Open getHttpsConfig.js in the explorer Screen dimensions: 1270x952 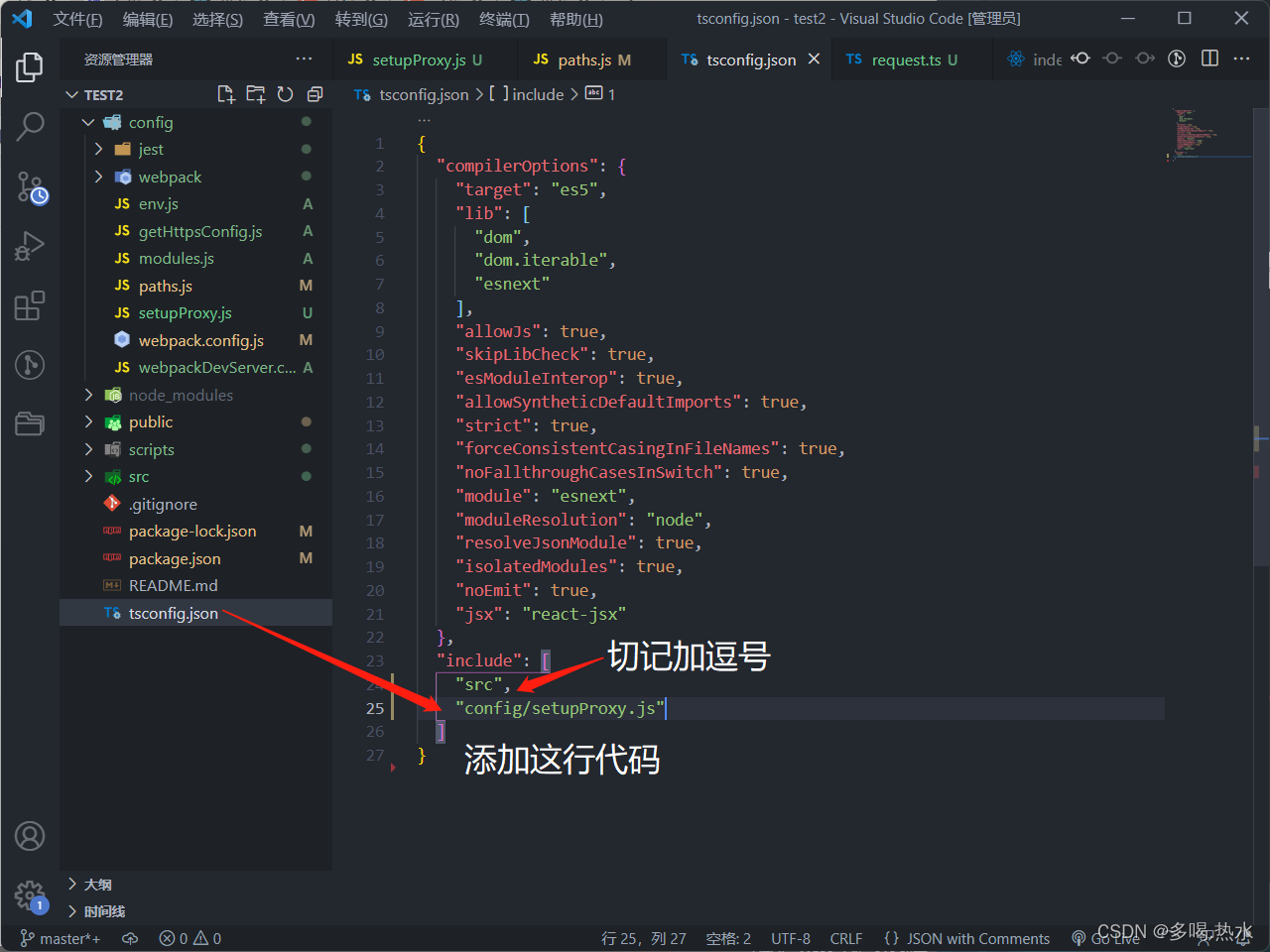click(196, 231)
